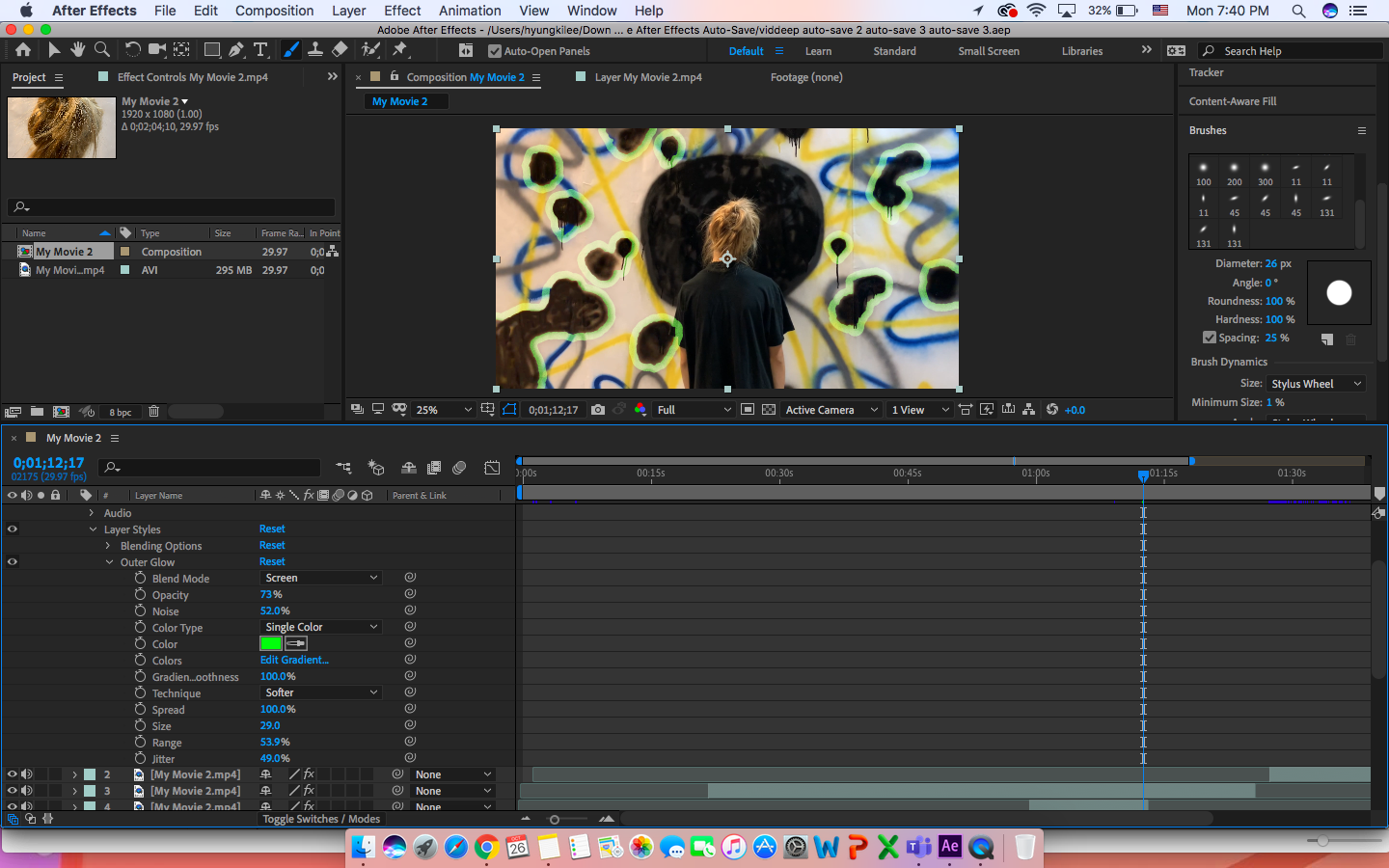Select the Eraser tool
The width and height of the screenshot is (1389, 868).
tap(340, 49)
